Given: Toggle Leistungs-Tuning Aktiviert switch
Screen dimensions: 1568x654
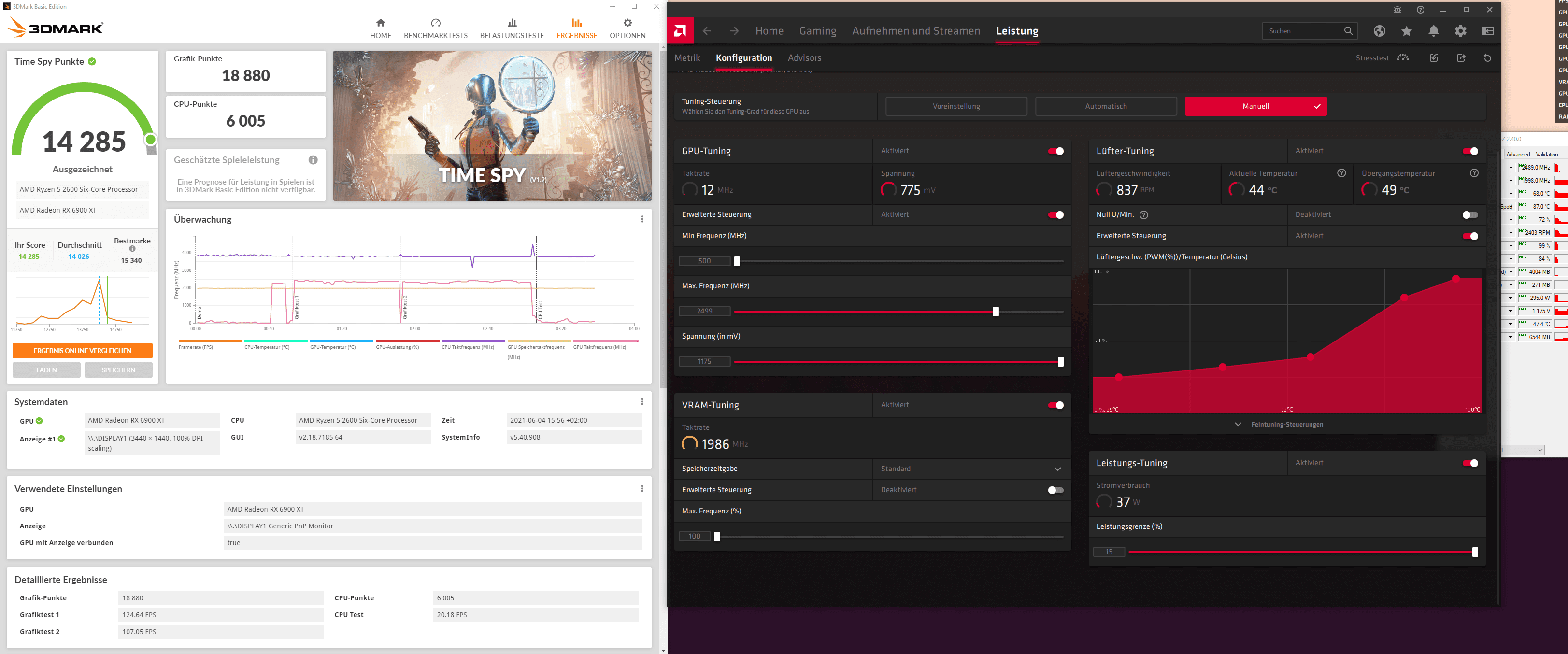Looking at the screenshot, I should [x=1470, y=464].
